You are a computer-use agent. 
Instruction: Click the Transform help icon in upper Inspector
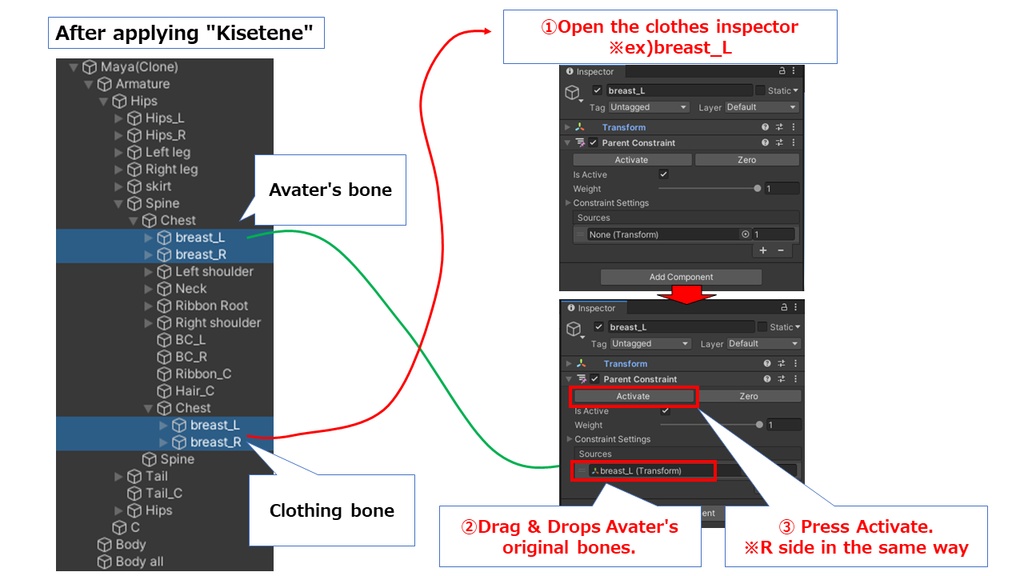click(x=765, y=127)
